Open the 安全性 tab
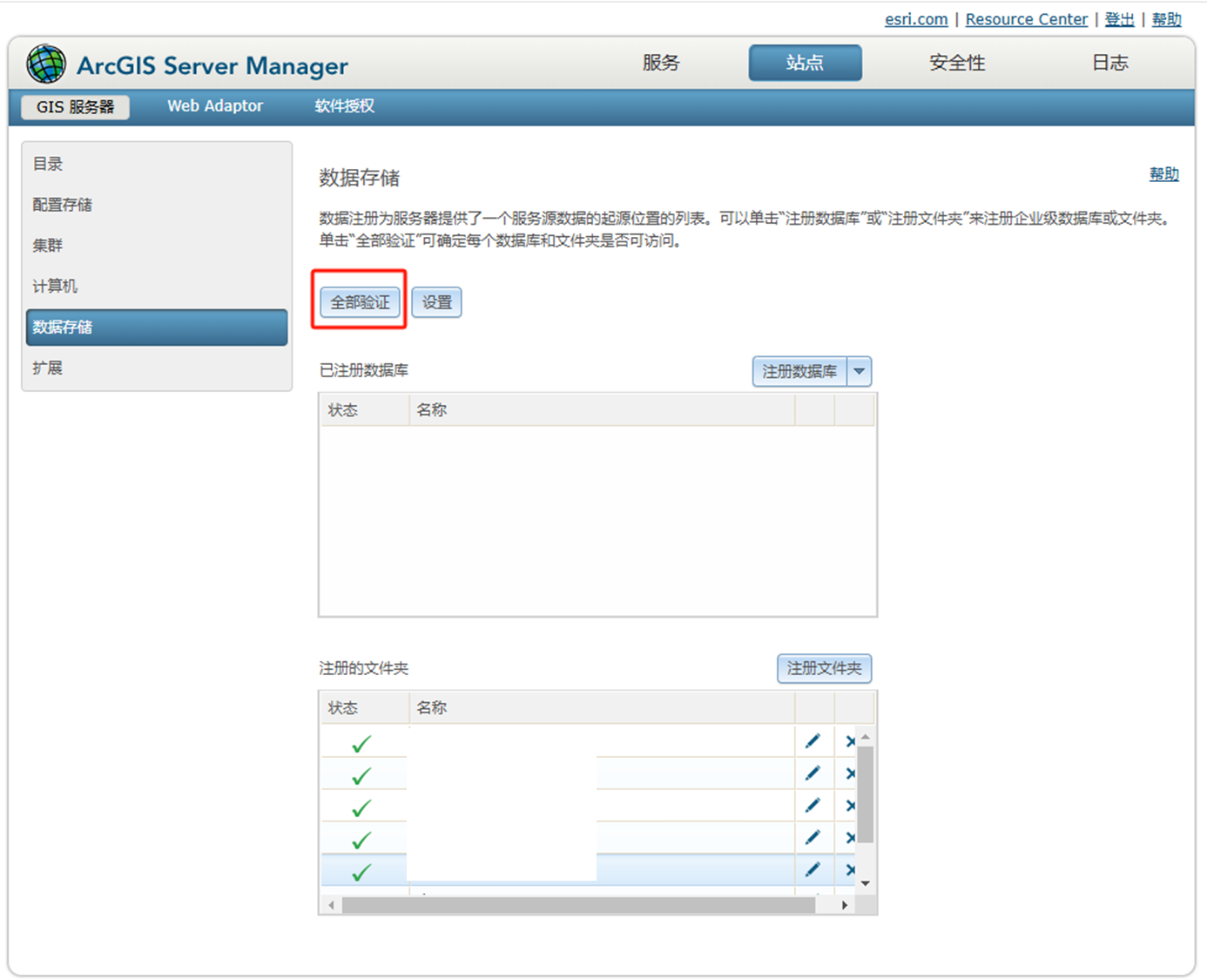The width and height of the screenshot is (1207, 980). [957, 63]
